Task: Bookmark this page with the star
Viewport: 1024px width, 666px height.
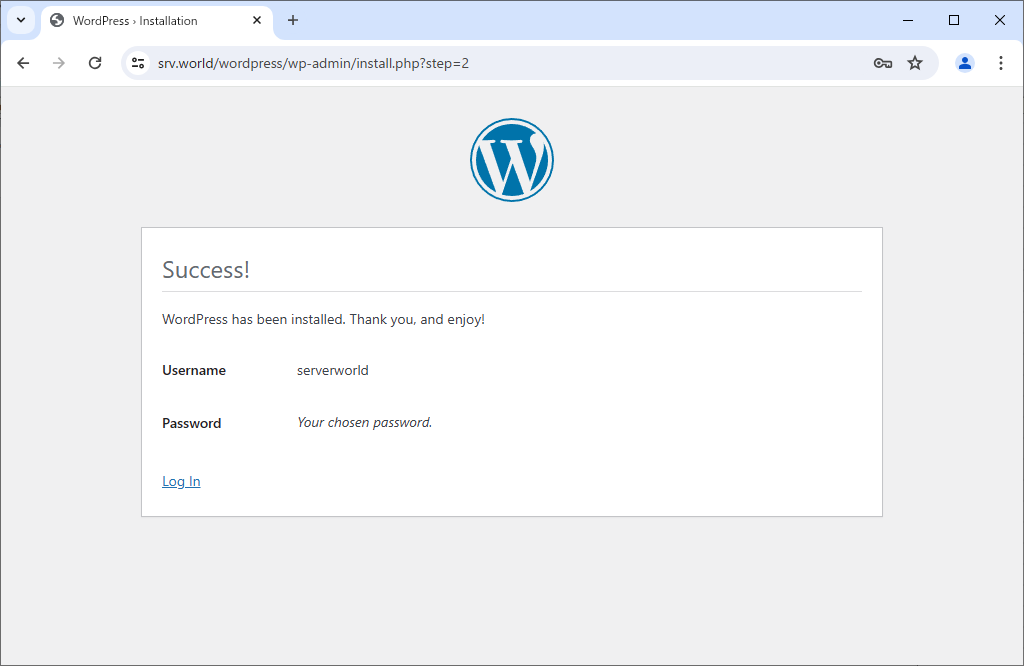Action: click(x=915, y=63)
